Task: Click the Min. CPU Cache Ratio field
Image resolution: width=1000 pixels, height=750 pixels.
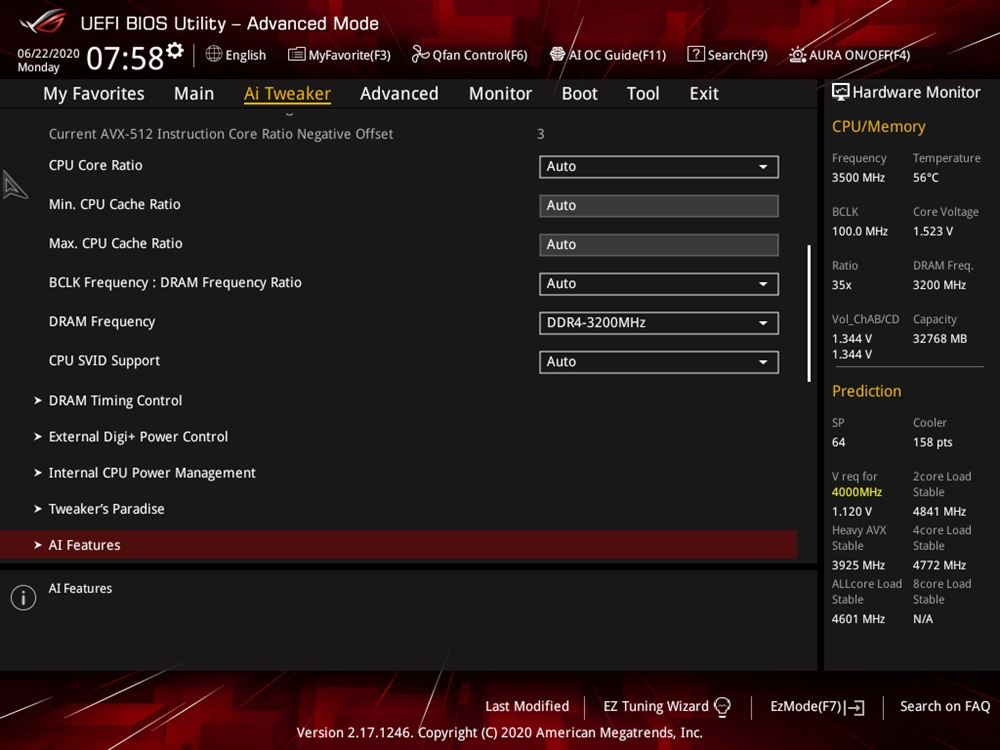Action: pyautogui.click(x=659, y=205)
